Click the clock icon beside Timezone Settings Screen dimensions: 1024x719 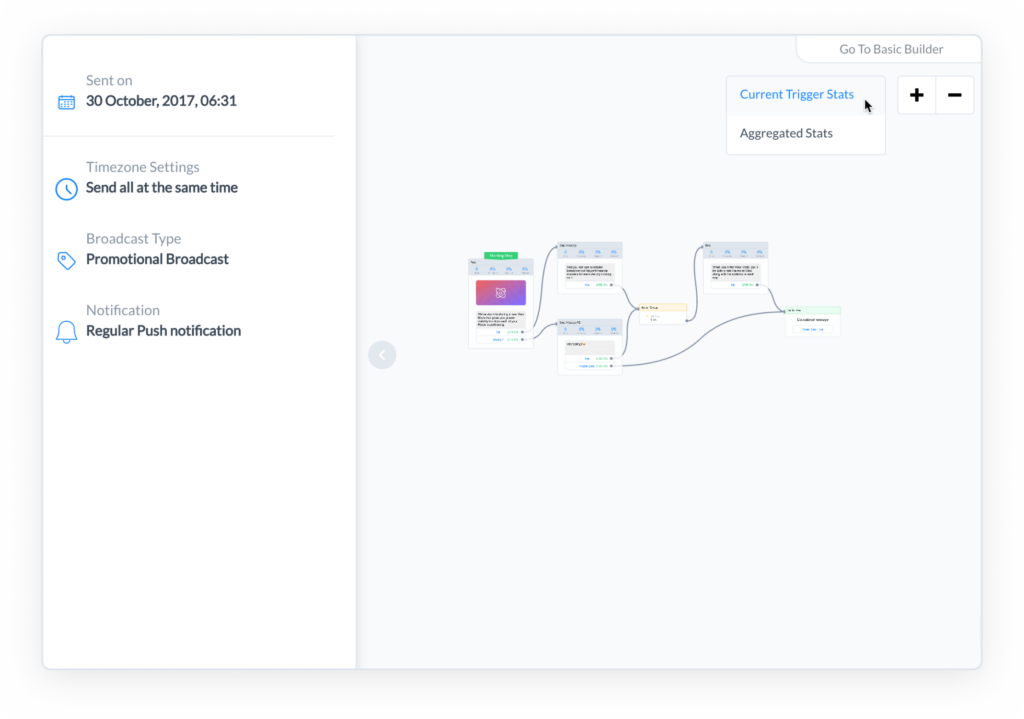click(66, 188)
